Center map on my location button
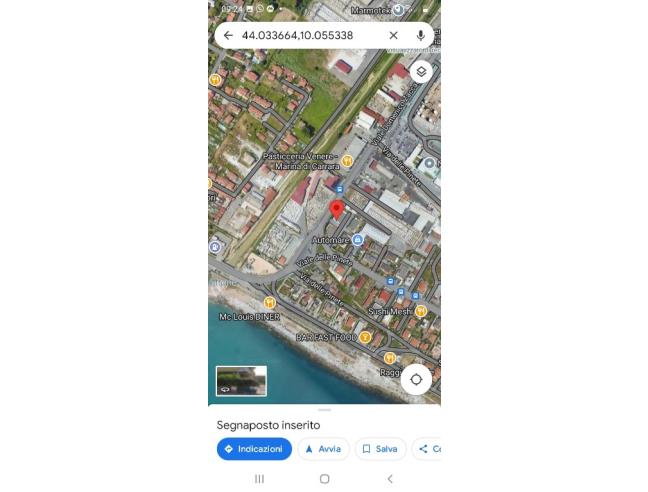The height and width of the screenshot is (492, 648). pos(416,379)
